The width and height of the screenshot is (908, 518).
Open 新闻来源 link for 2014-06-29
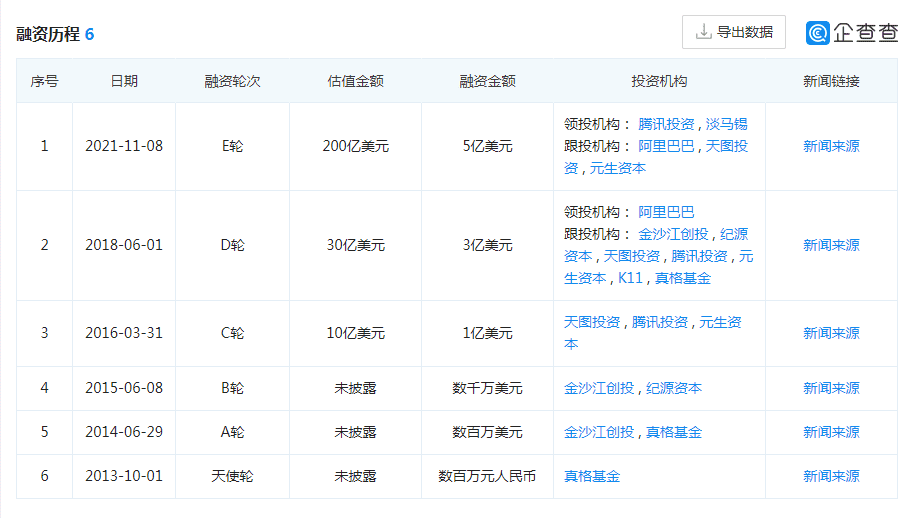click(x=831, y=432)
